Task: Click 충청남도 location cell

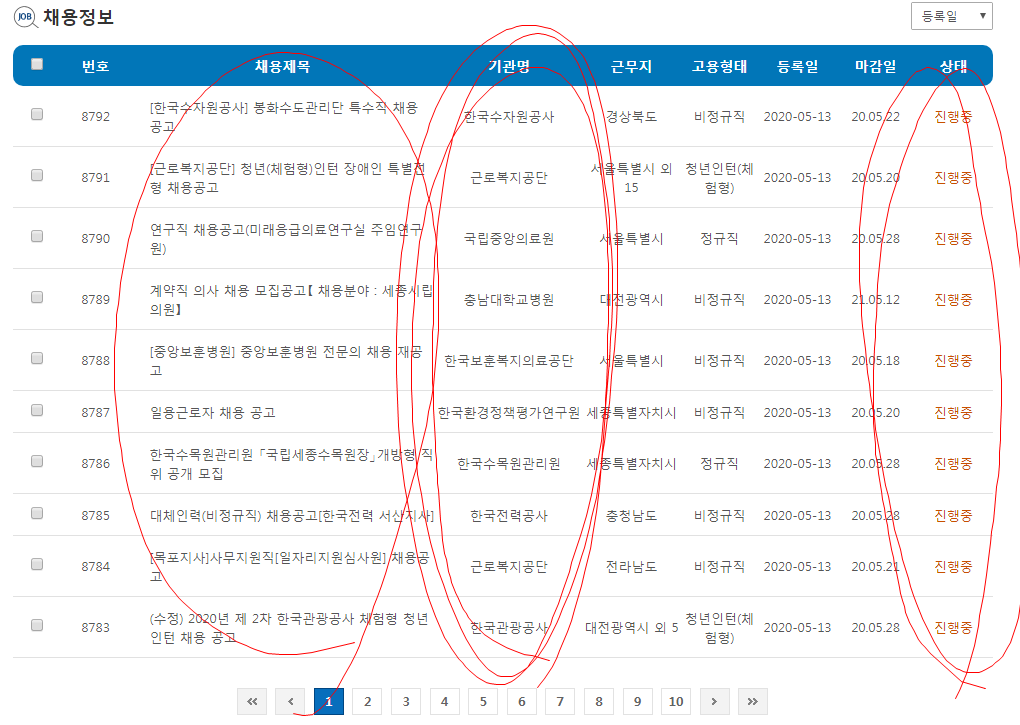Action: (631, 516)
